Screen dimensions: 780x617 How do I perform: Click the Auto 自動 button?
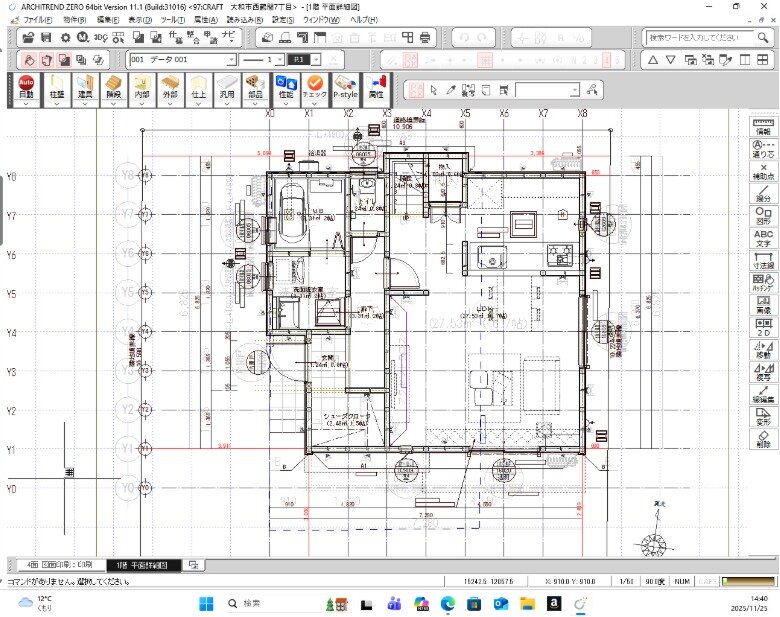point(26,86)
